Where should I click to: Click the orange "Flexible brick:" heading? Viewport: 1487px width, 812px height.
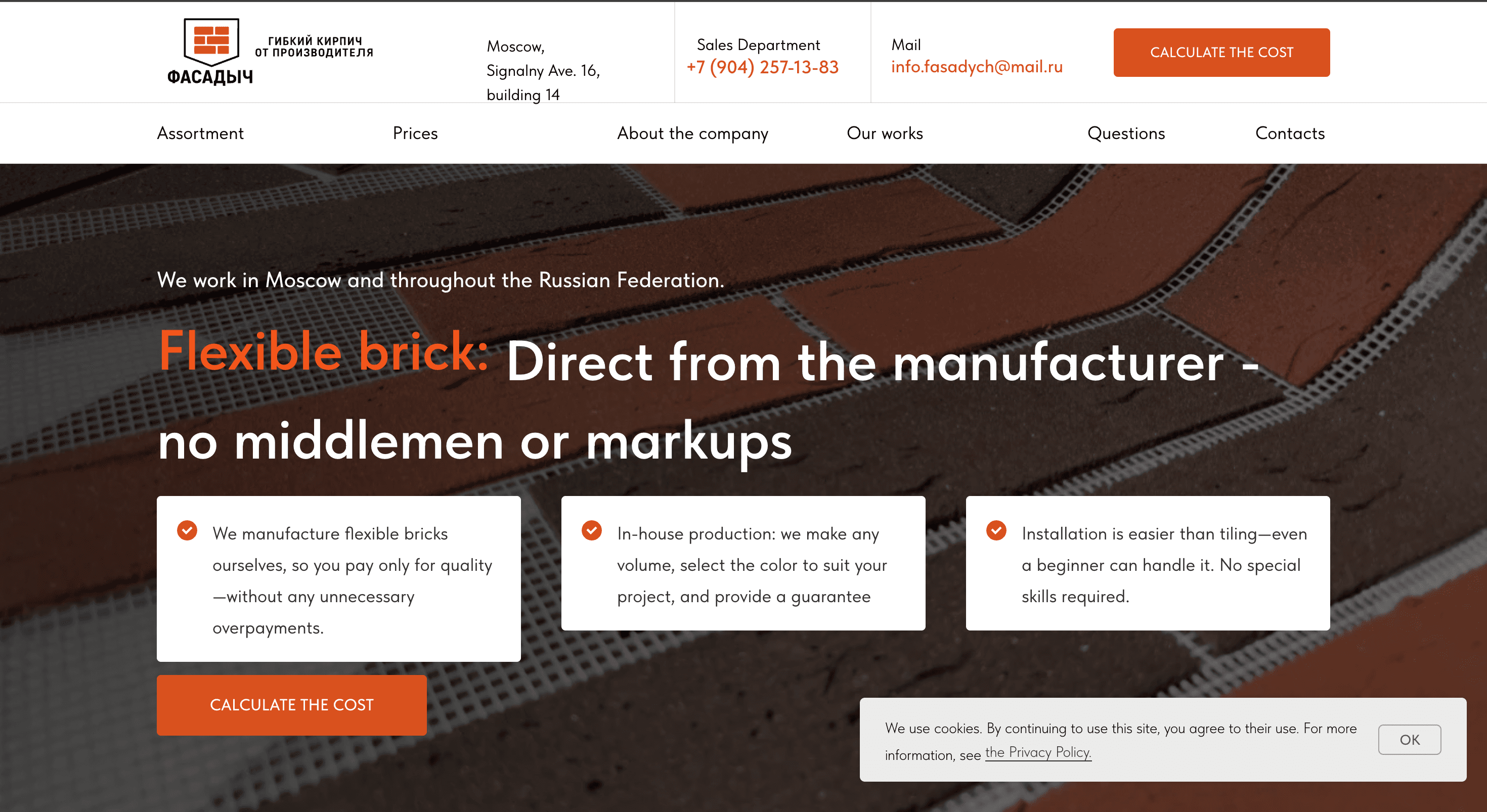(324, 350)
